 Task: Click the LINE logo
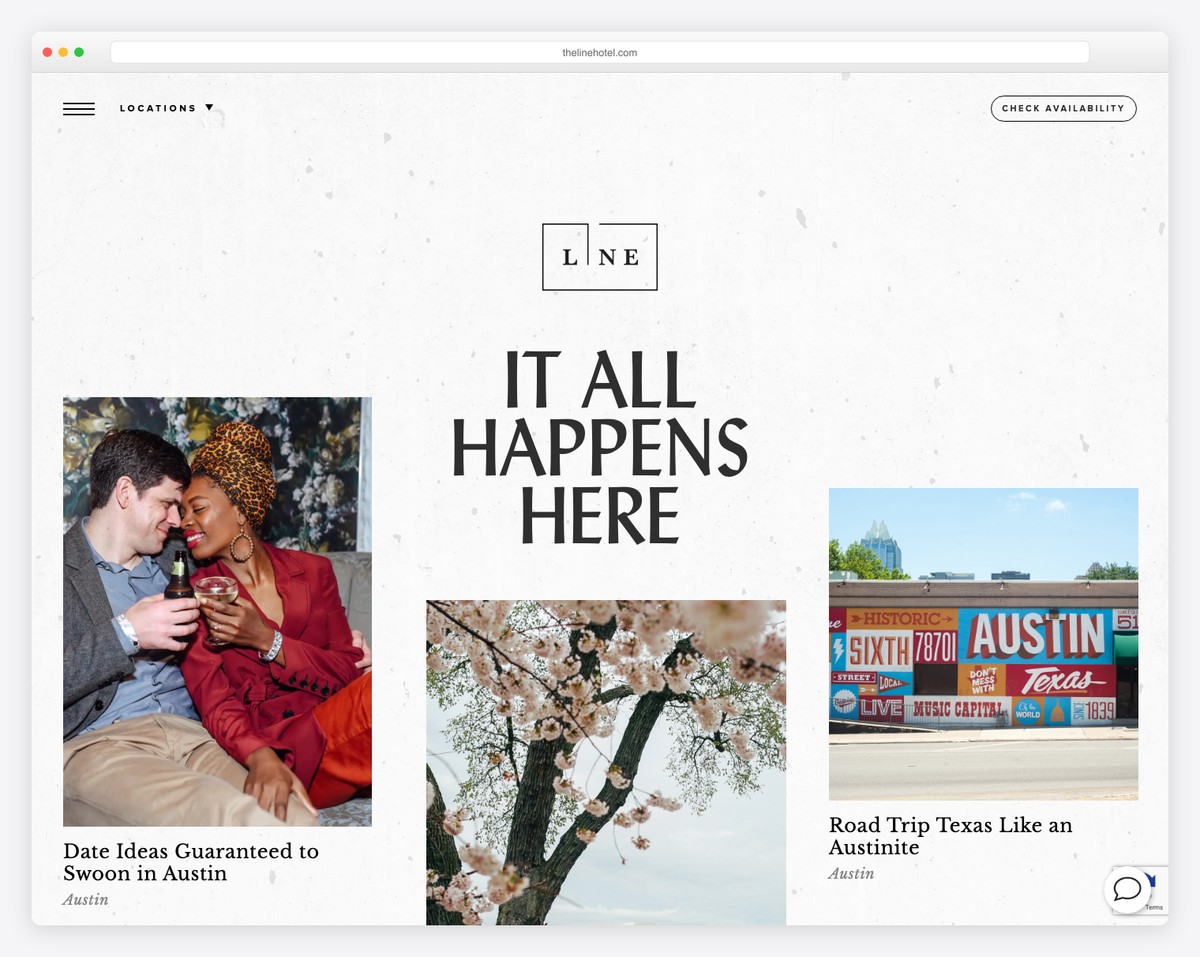[x=600, y=257]
